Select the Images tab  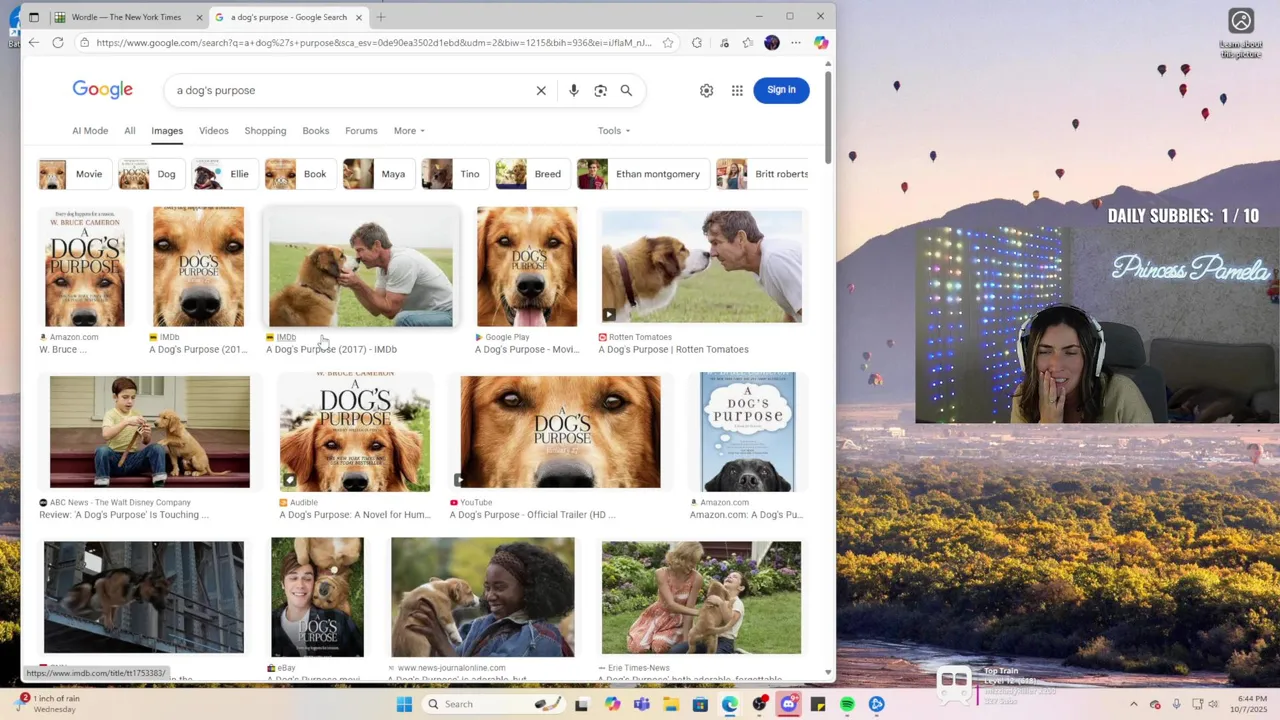(x=167, y=131)
